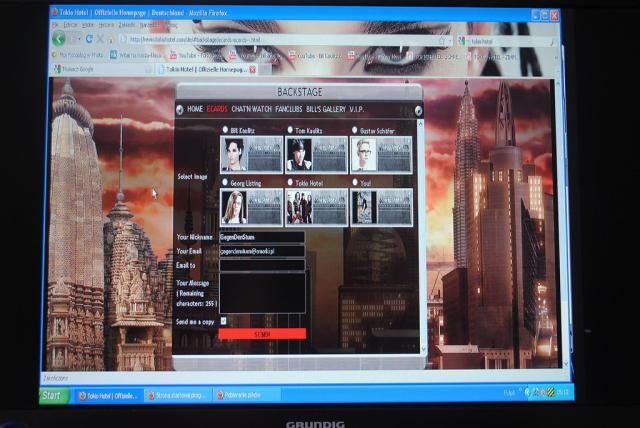
Task: Bookmark this page with the star icon
Action: pyautogui.click(x=442, y=40)
